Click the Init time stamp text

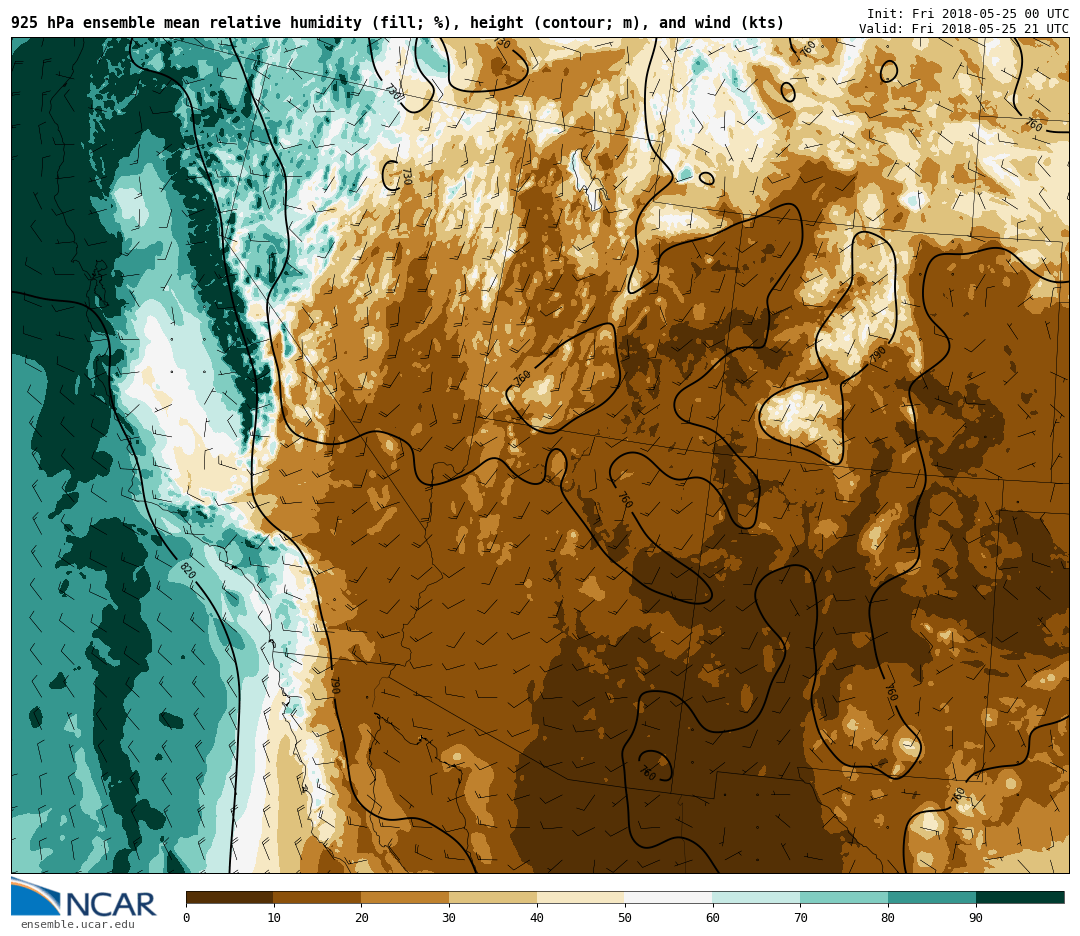967,14
